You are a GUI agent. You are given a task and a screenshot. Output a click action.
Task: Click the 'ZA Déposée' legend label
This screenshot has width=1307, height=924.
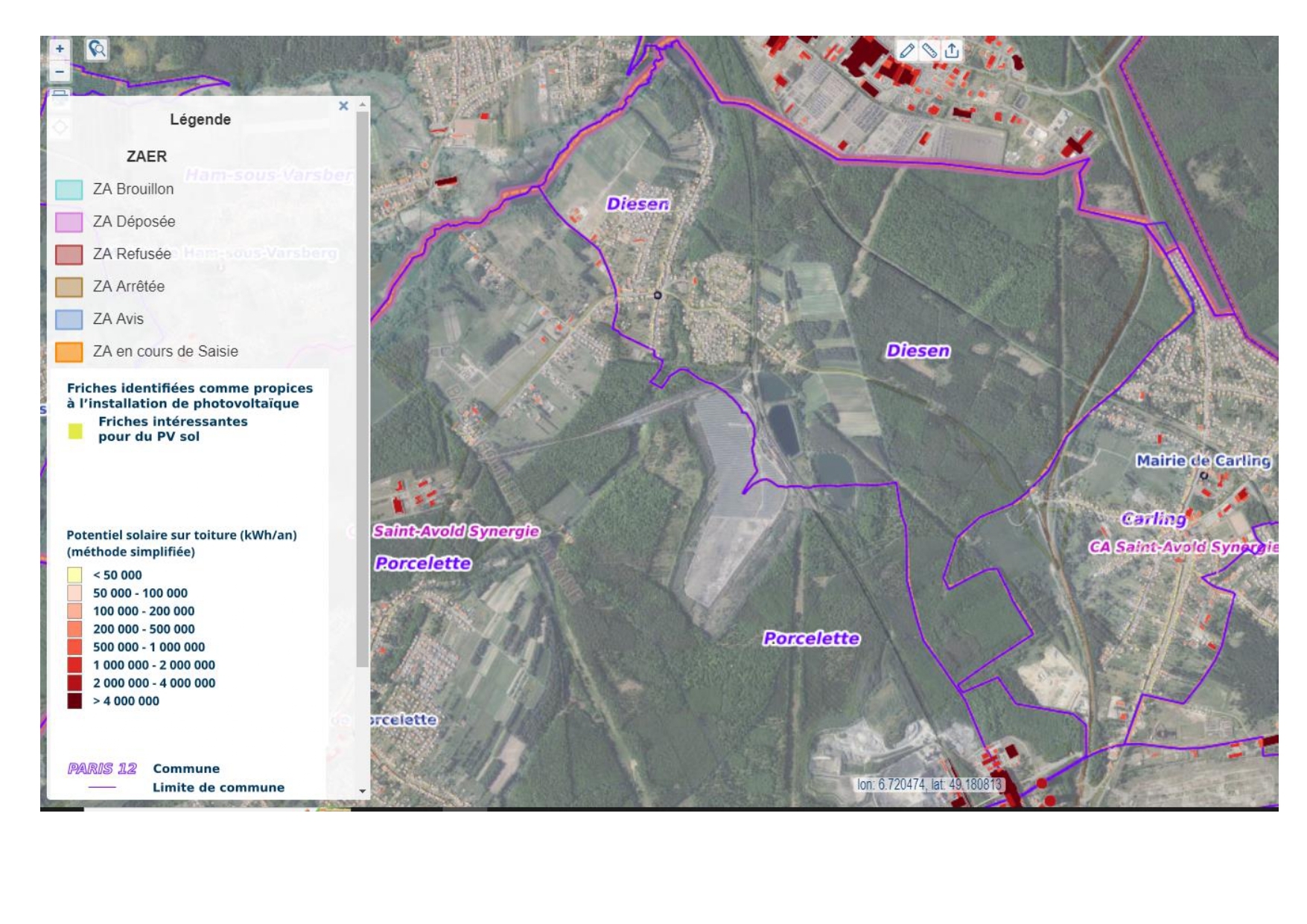[x=134, y=221]
